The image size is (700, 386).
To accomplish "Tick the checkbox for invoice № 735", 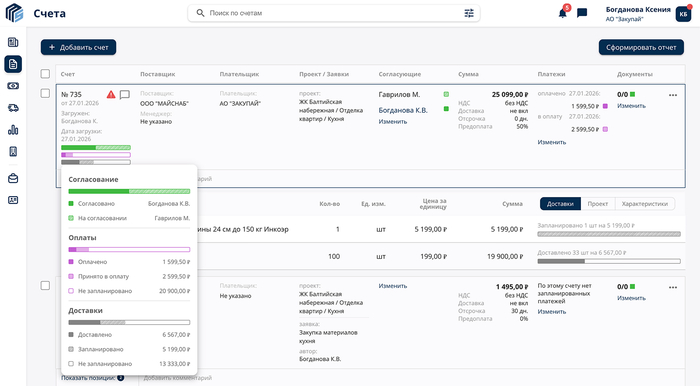I will [45, 93].
